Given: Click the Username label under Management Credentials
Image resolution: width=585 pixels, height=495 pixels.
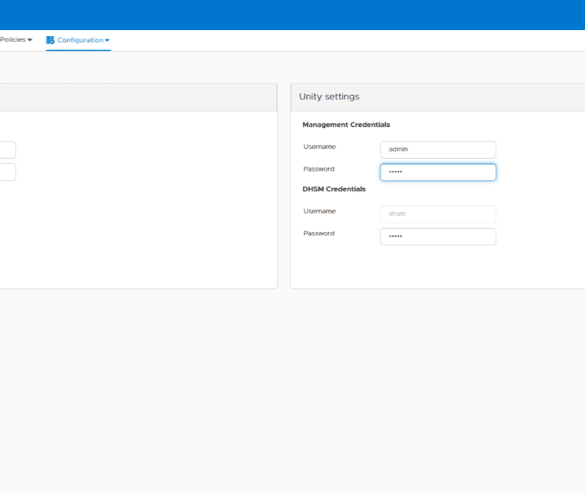Looking at the screenshot, I should click(x=319, y=147).
